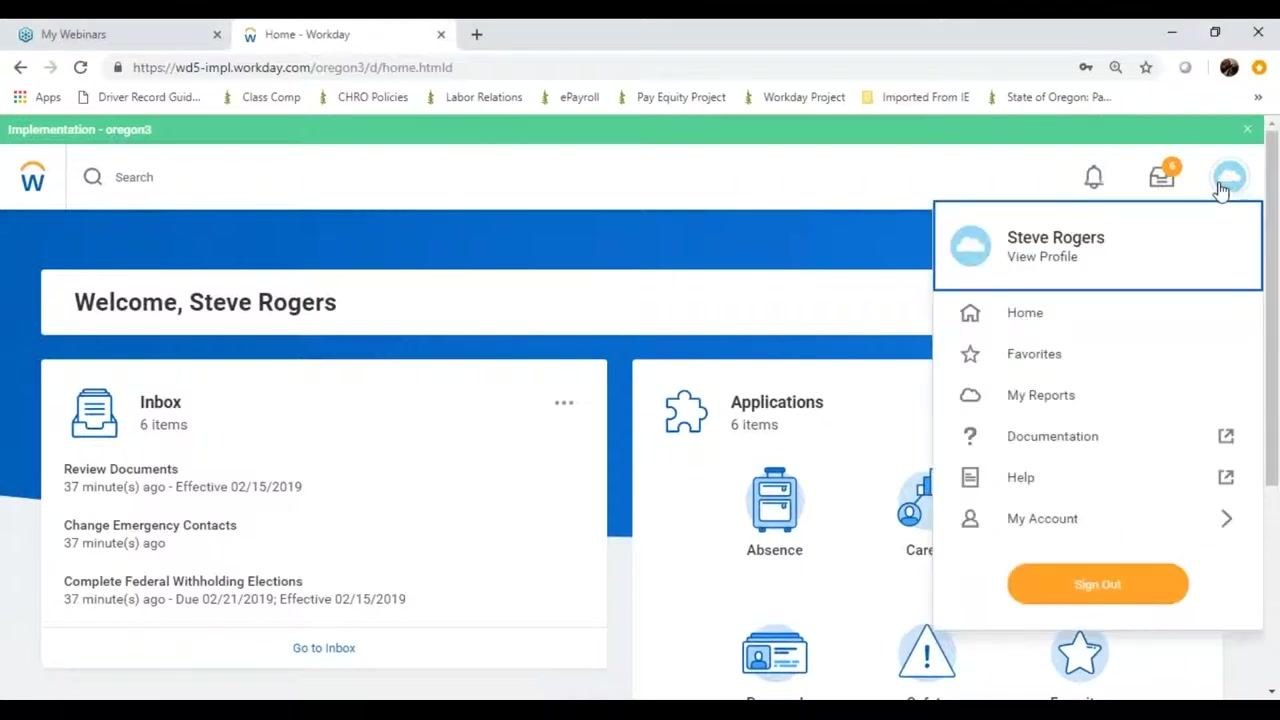
Task: Click the Applications puzzle piece icon
Action: click(x=686, y=412)
